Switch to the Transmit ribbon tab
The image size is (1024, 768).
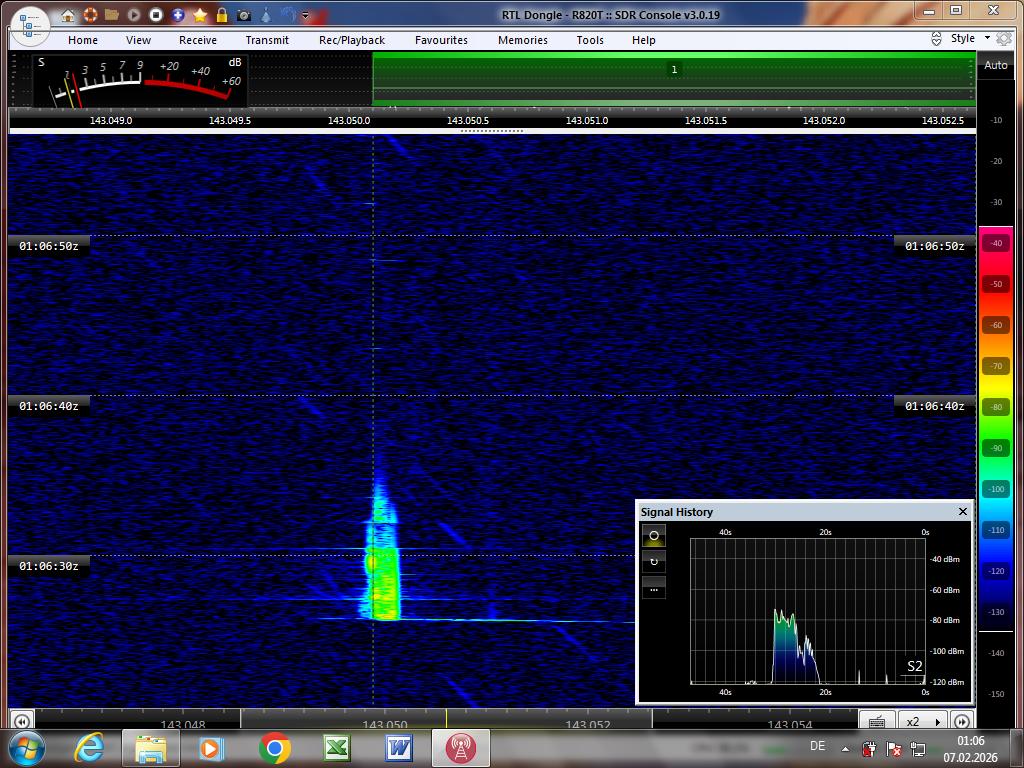tap(267, 40)
